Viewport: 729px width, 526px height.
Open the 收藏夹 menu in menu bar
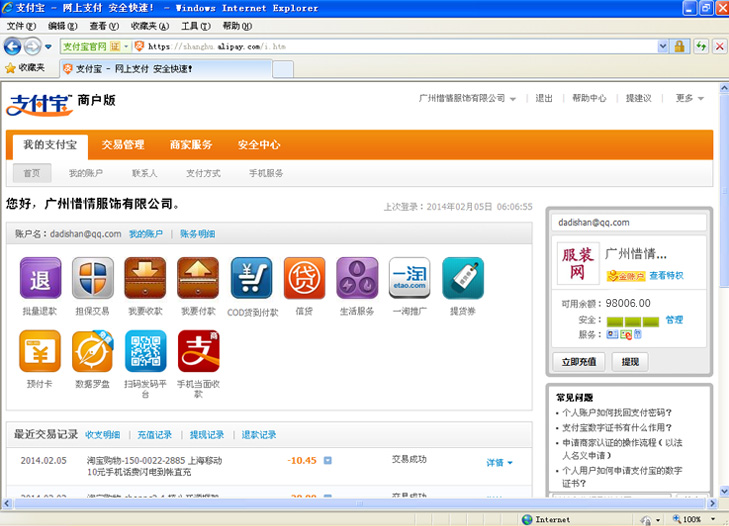150,26
